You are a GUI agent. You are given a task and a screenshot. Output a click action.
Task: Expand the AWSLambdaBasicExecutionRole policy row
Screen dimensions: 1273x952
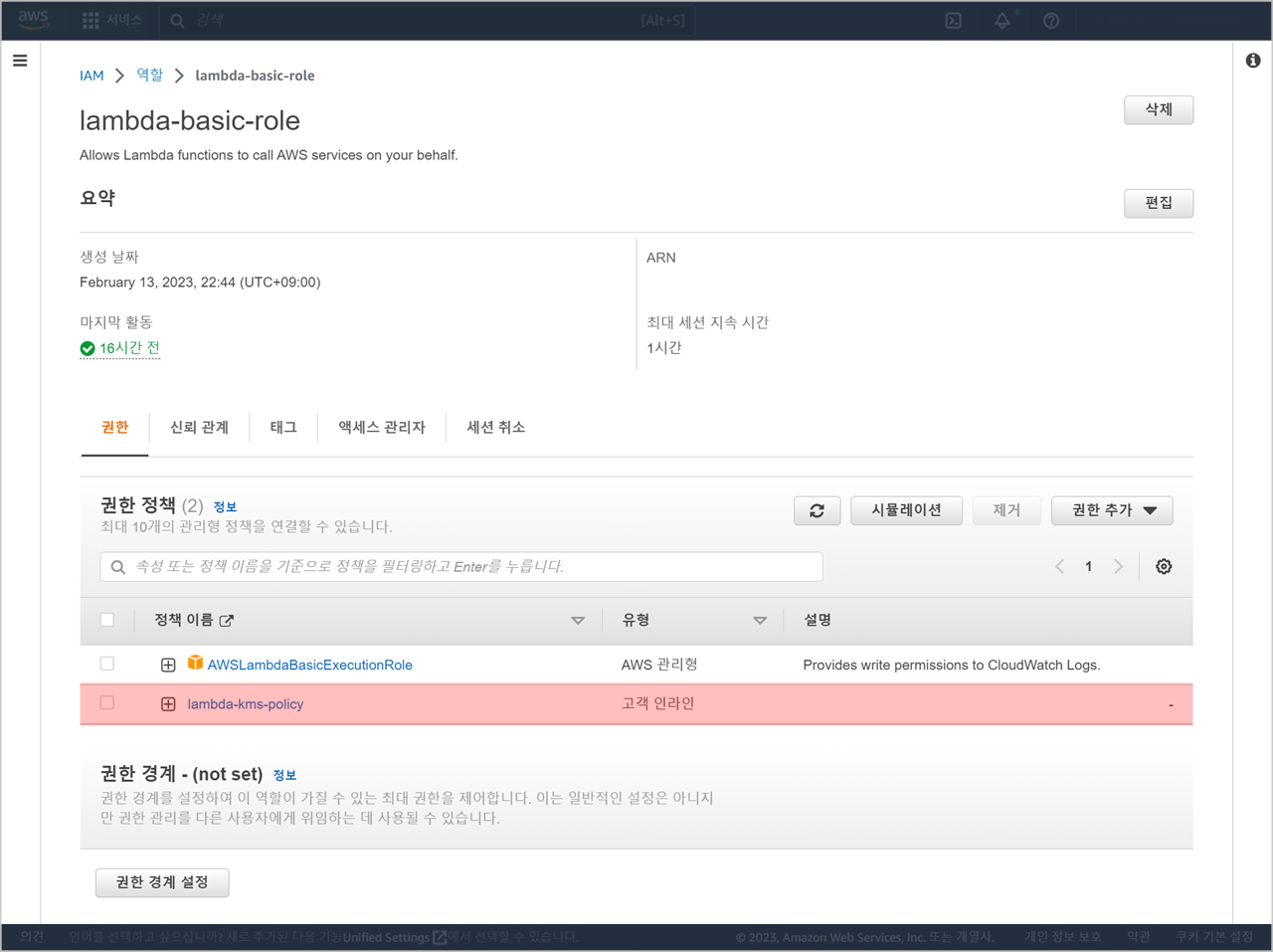[168, 665]
